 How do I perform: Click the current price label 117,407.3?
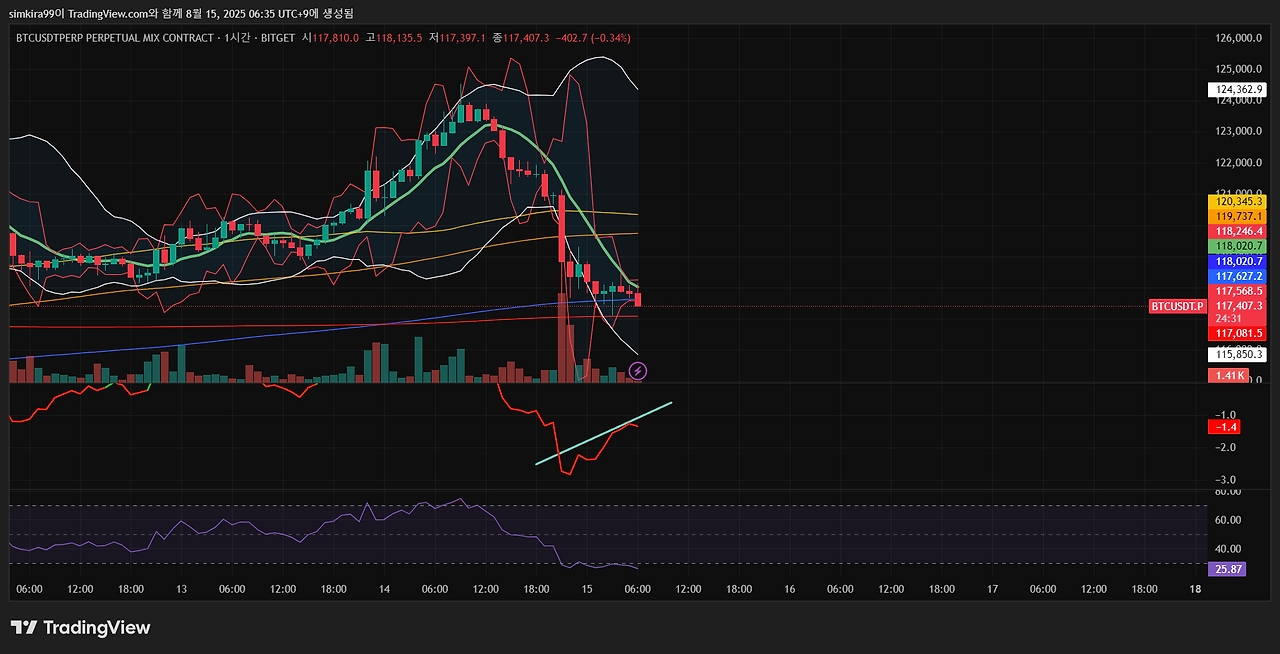pyautogui.click(x=1238, y=306)
